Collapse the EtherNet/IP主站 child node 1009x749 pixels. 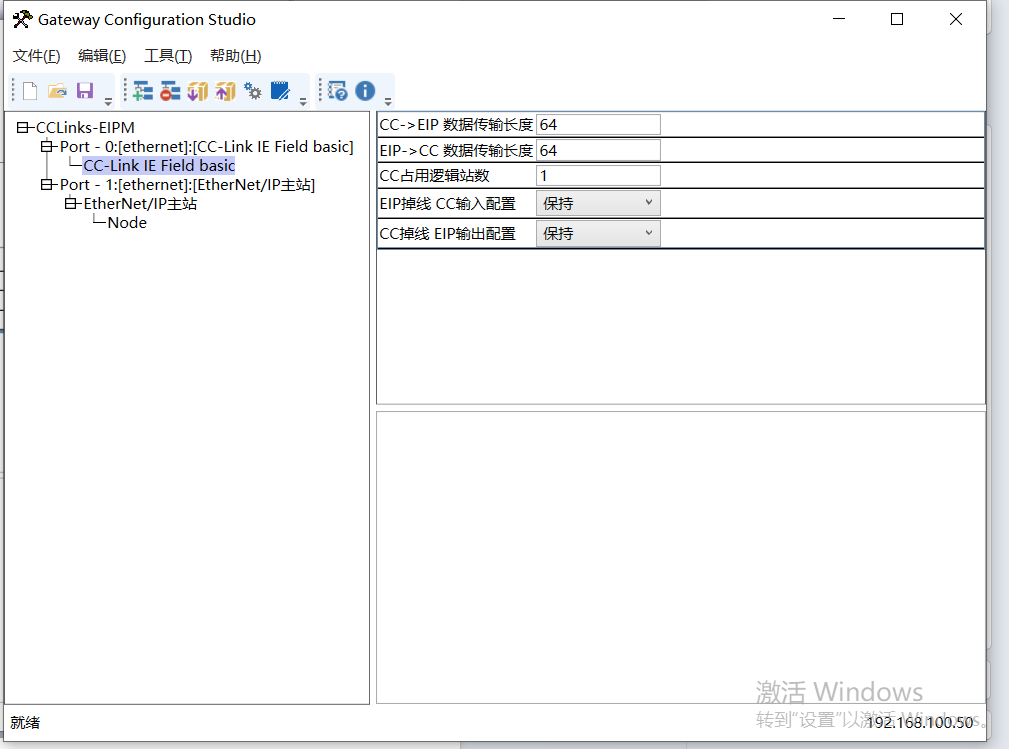[x=70, y=204]
